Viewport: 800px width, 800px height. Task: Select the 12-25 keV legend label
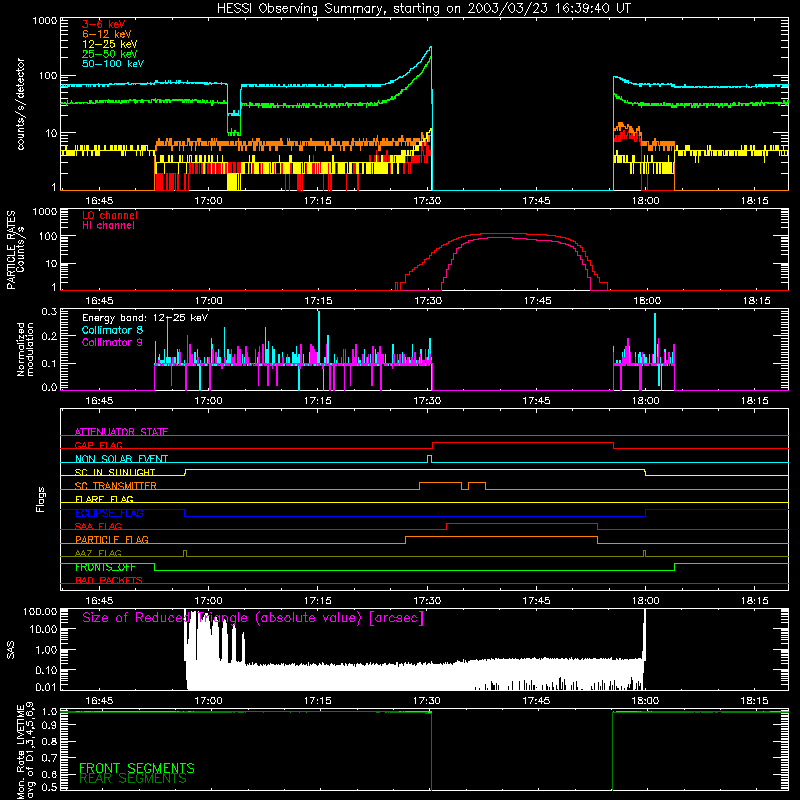[110, 44]
